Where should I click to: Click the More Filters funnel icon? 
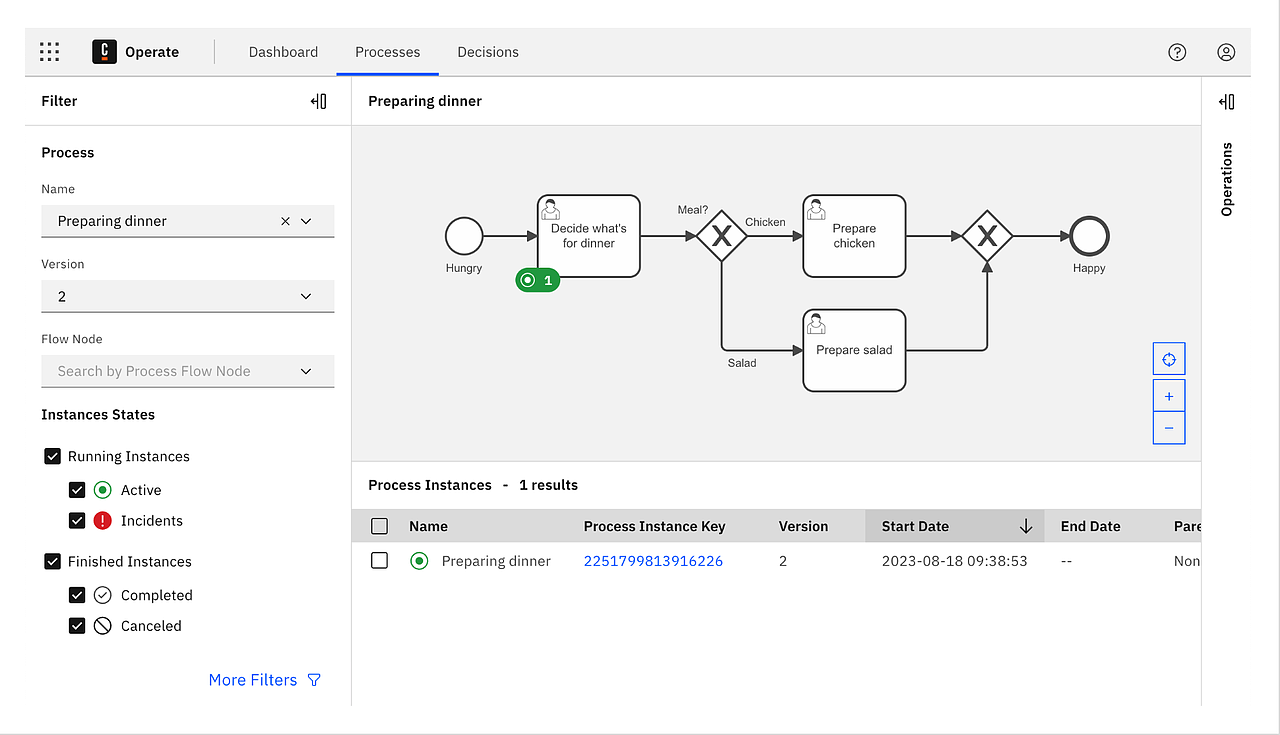point(314,680)
